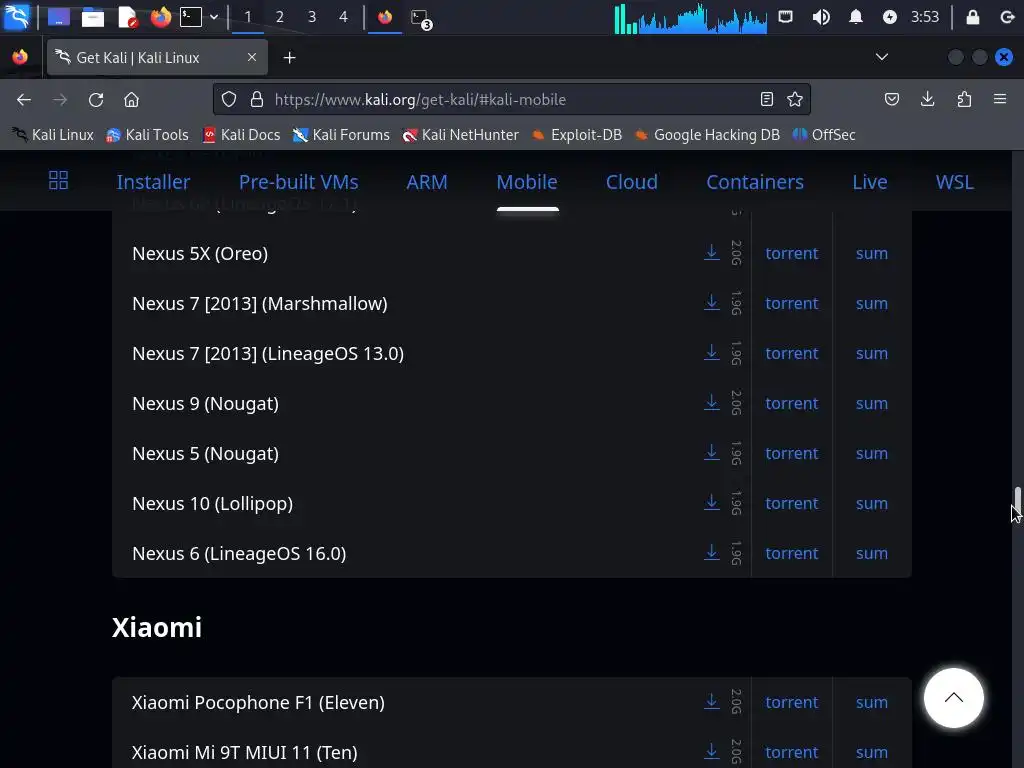Switch to workspace 2

(280, 17)
